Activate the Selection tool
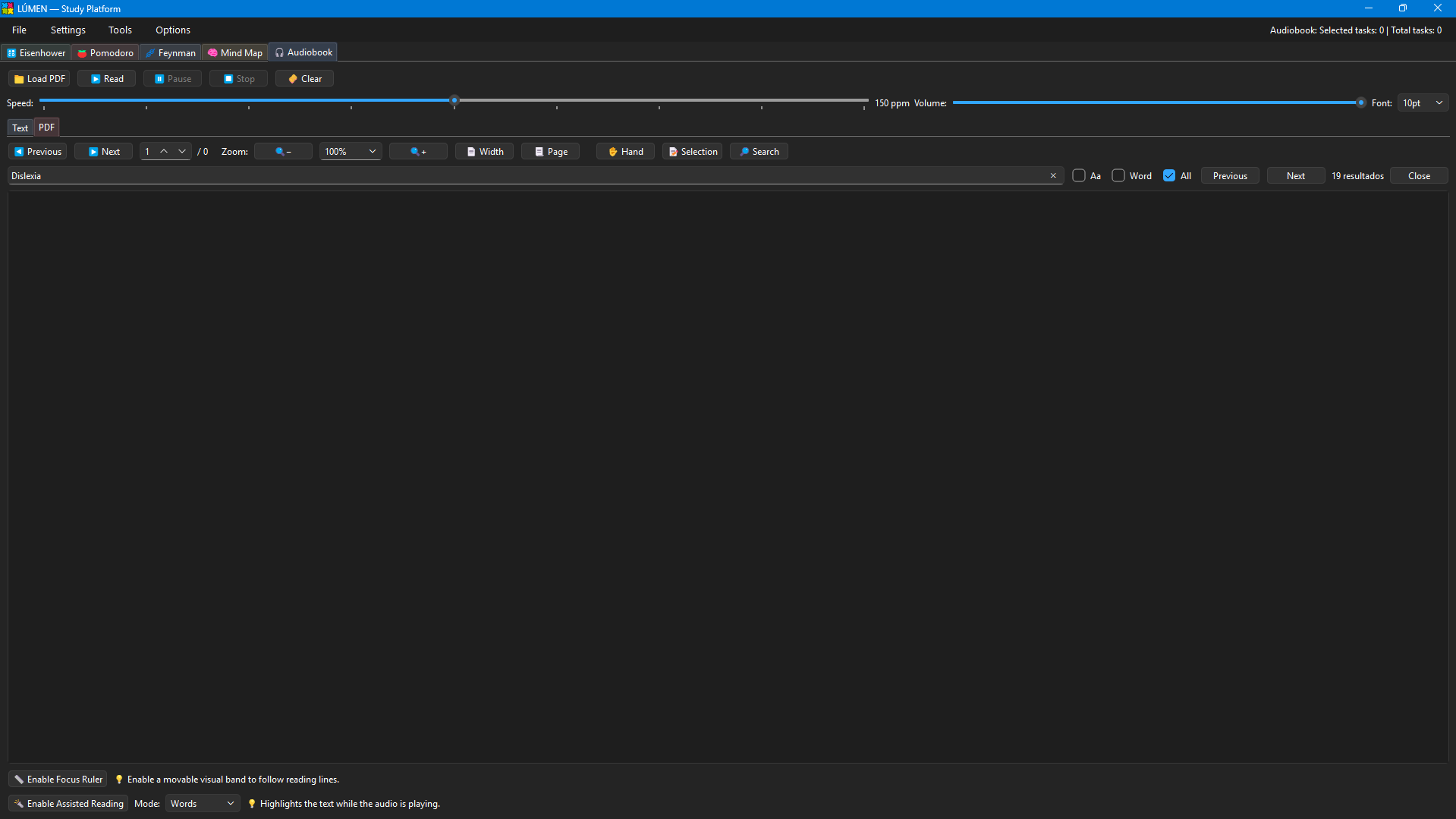 (x=692, y=152)
